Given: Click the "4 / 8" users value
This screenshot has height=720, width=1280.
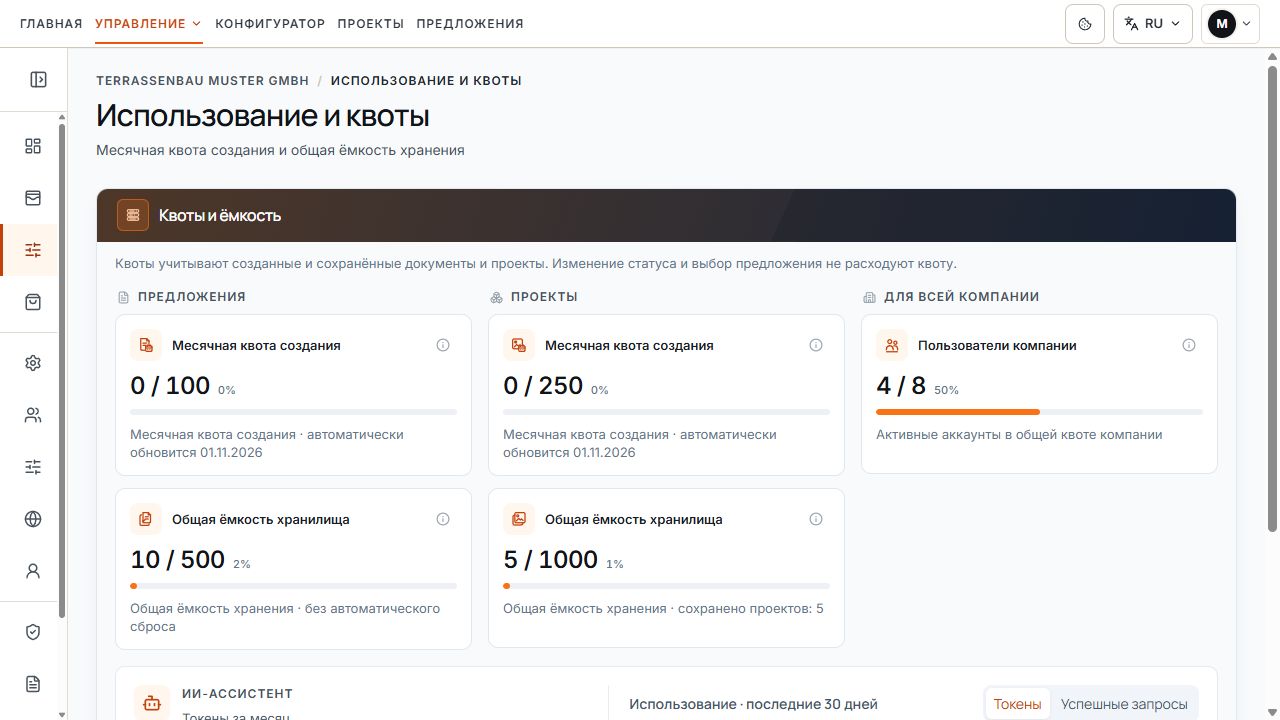Looking at the screenshot, I should pyautogui.click(x=901, y=385).
